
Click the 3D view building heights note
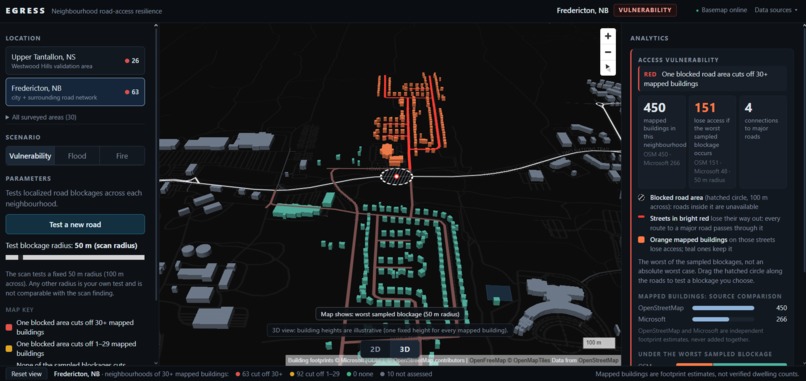[389, 330]
